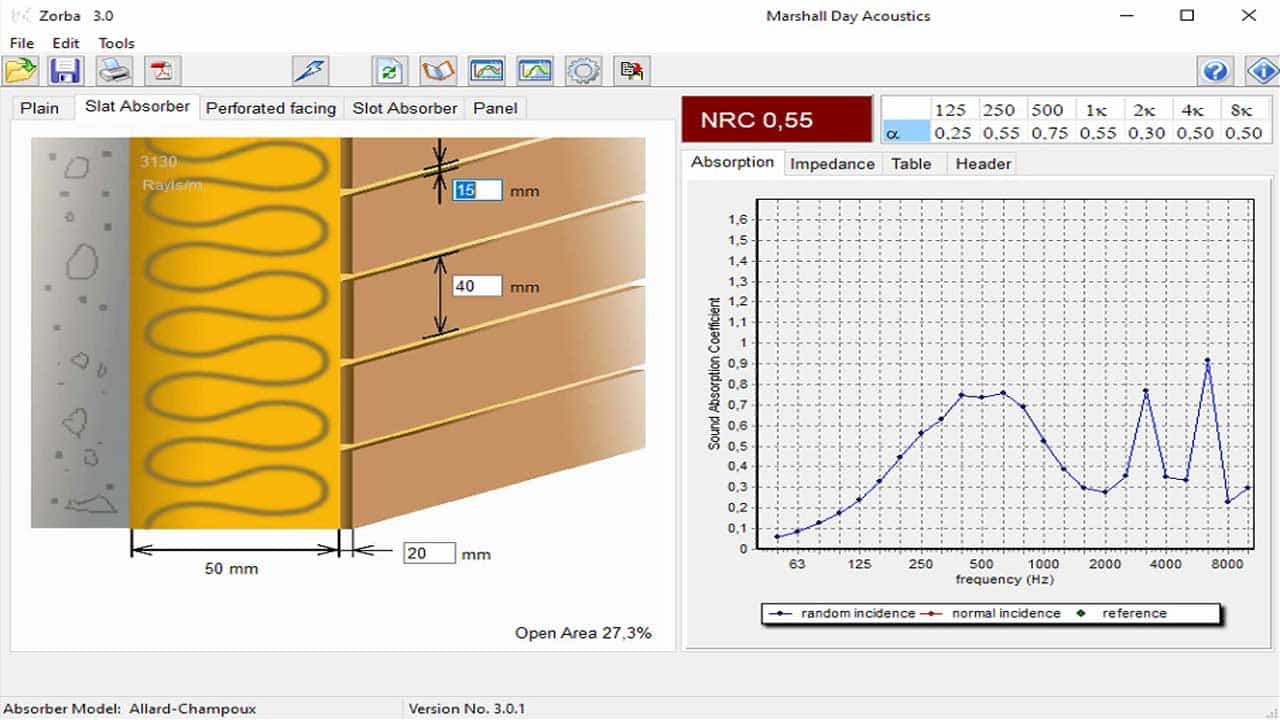Click the open file folder icon
This screenshot has height=720, width=1280.
tap(20, 70)
